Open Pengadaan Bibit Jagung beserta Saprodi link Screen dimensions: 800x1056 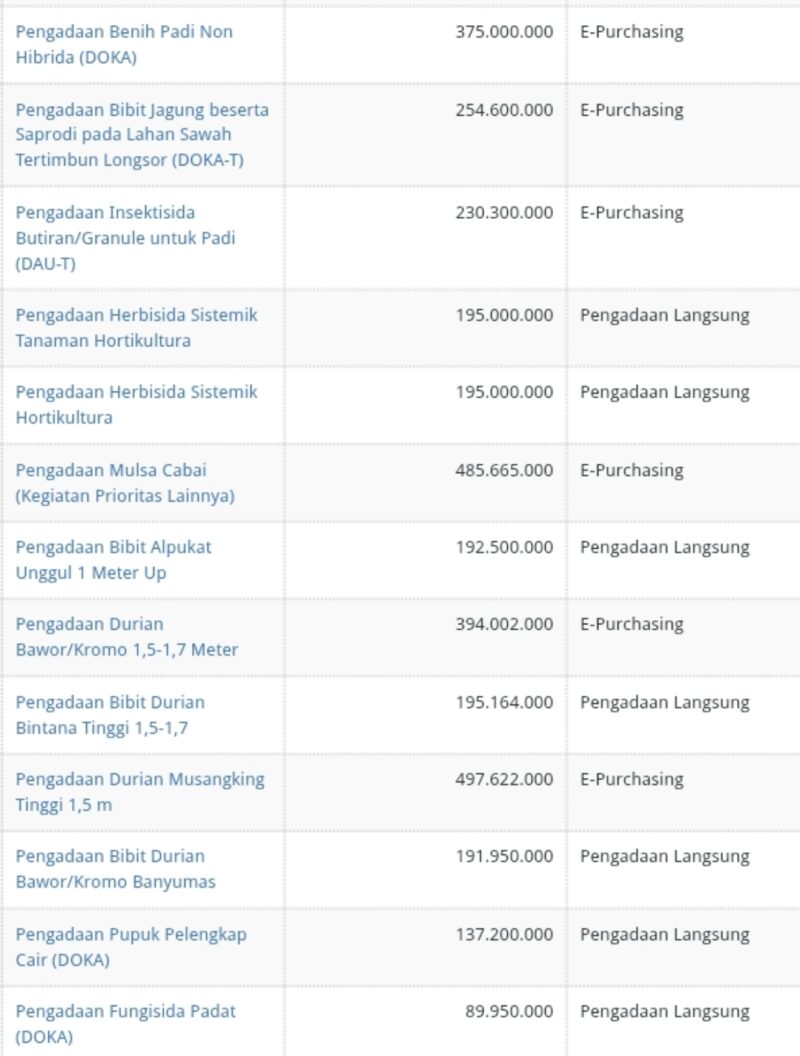[x=142, y=135]
